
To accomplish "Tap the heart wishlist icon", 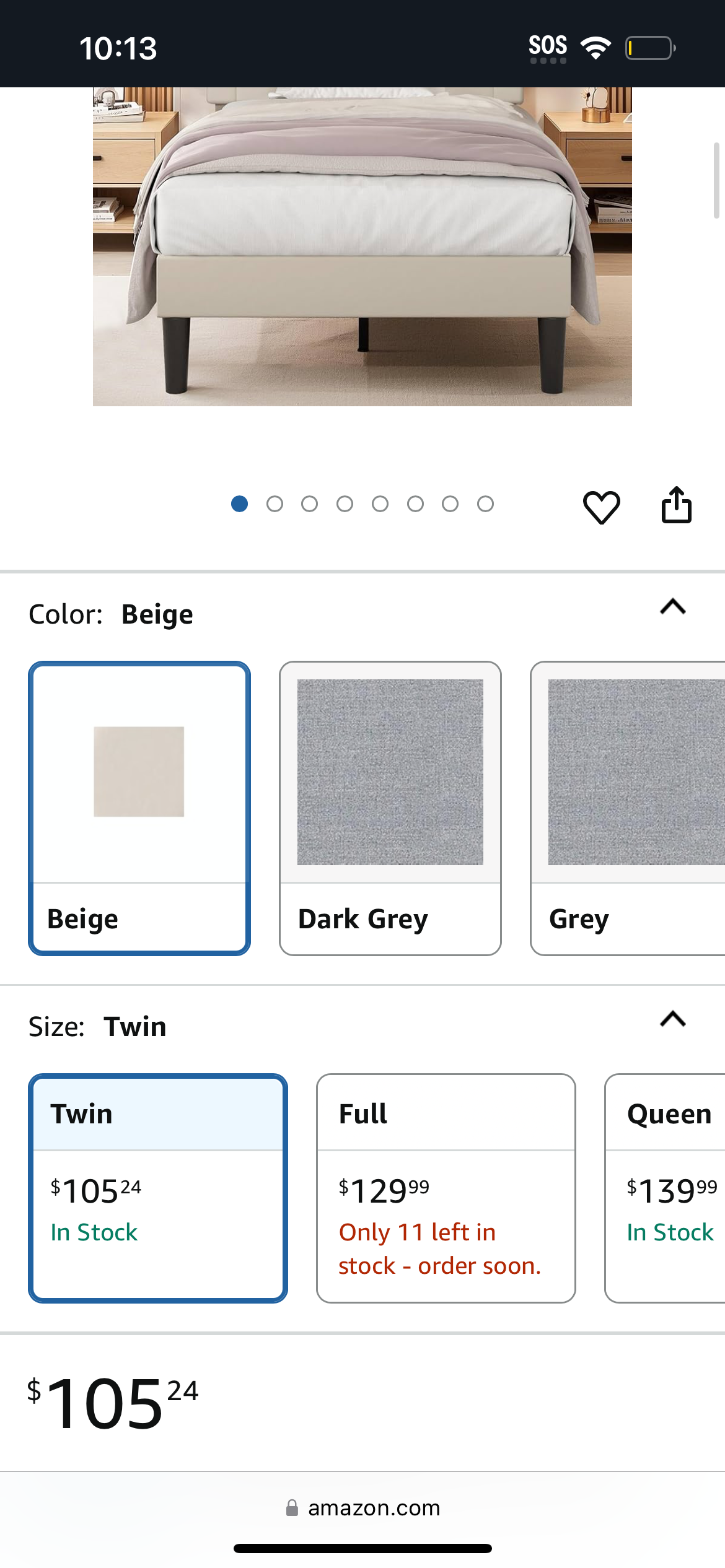I will [601, 507].
